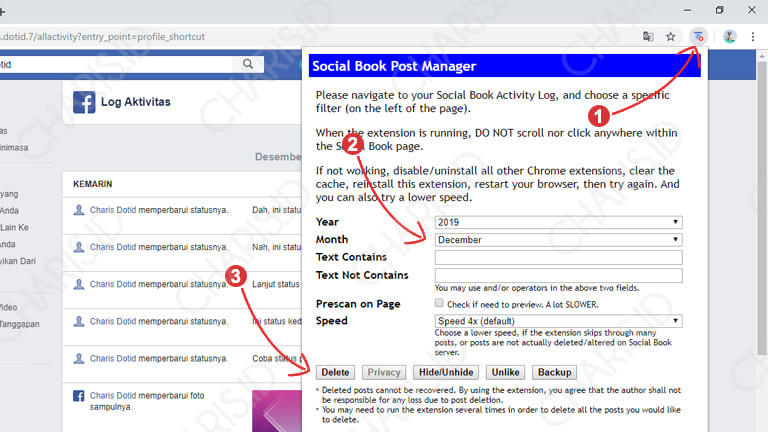Open the Month dropdown
This screenshot has width=768, height=432.
coord(558,240)
